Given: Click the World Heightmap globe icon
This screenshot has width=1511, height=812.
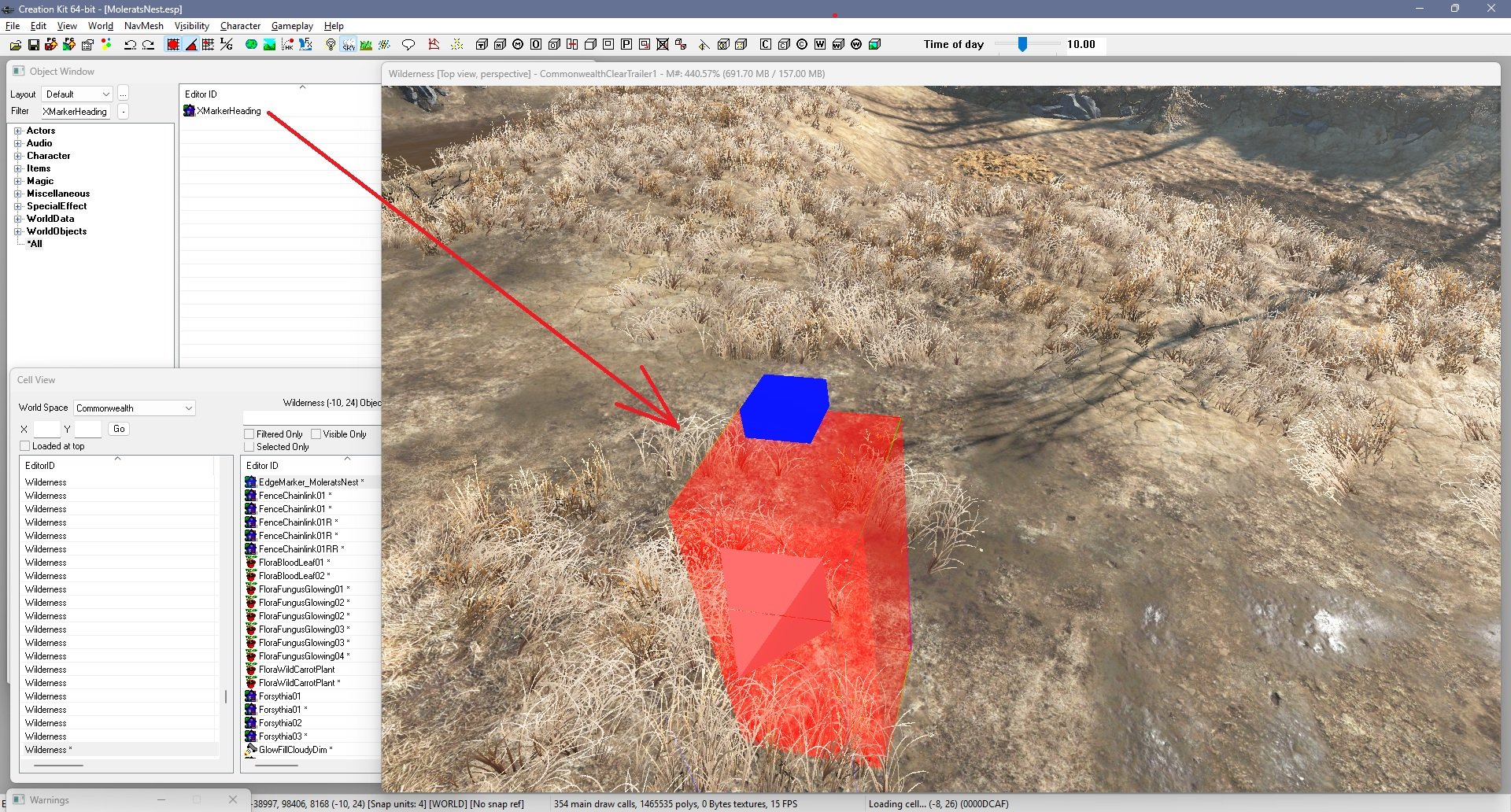Looking at the screenshot, I should [251, 45].
